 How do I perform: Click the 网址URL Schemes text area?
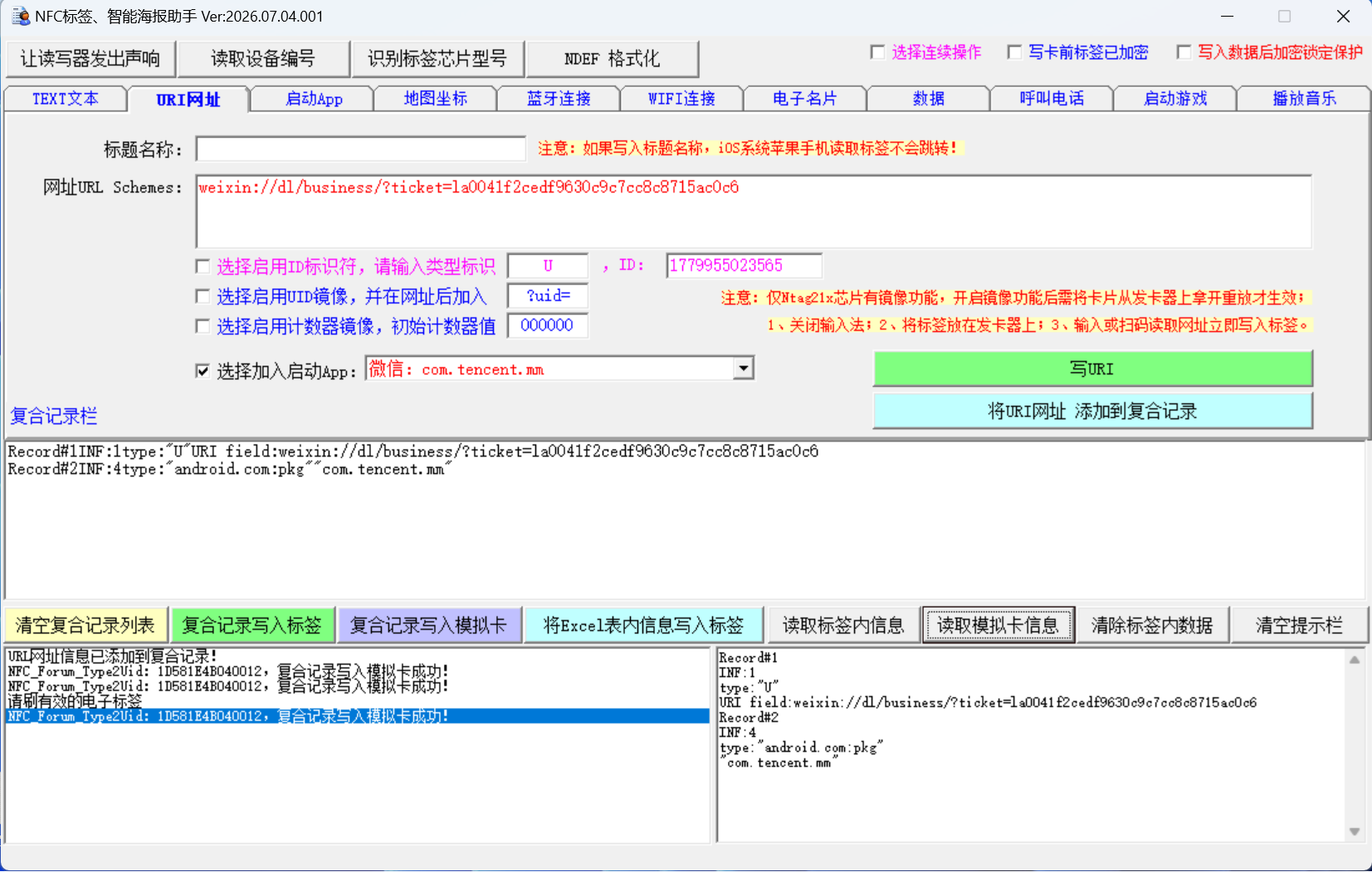(x=754, y=211)
